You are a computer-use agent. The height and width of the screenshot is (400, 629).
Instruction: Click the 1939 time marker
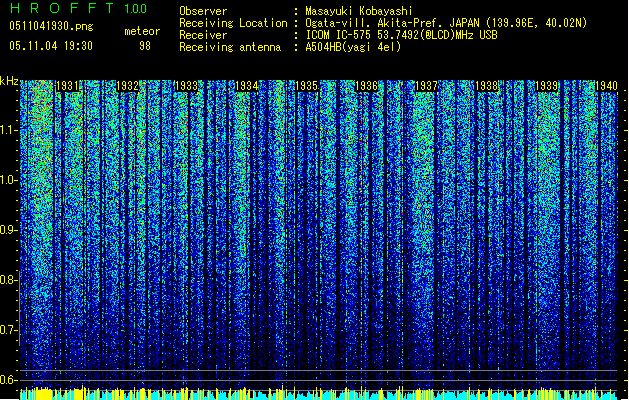546,86
